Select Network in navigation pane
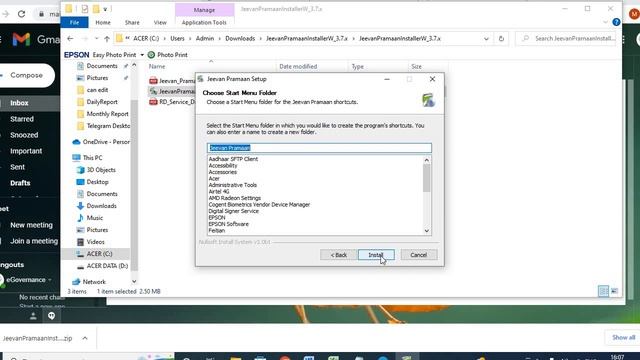This screenshot has width=640, height=360. [89, 282]
